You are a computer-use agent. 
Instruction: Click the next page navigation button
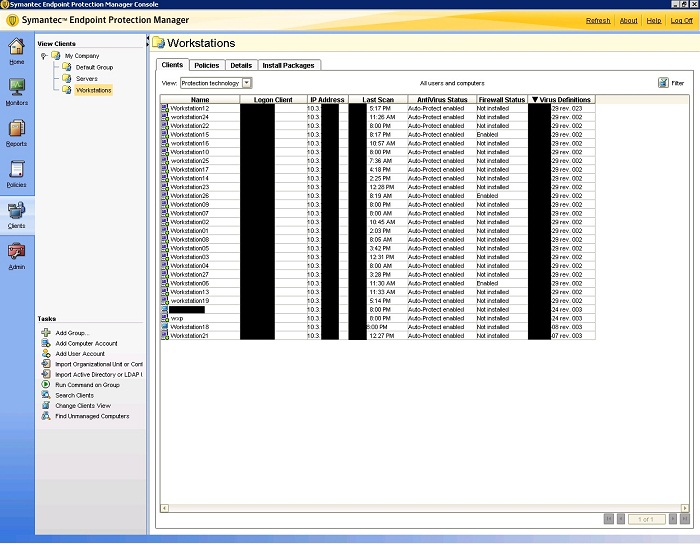point(672,519)
